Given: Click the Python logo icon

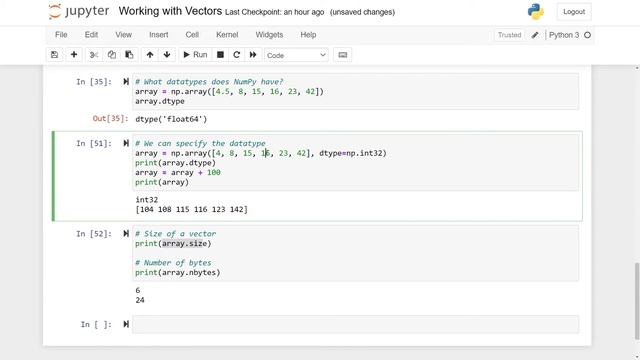Looking at the screenshot, I should tap(536, 12).
